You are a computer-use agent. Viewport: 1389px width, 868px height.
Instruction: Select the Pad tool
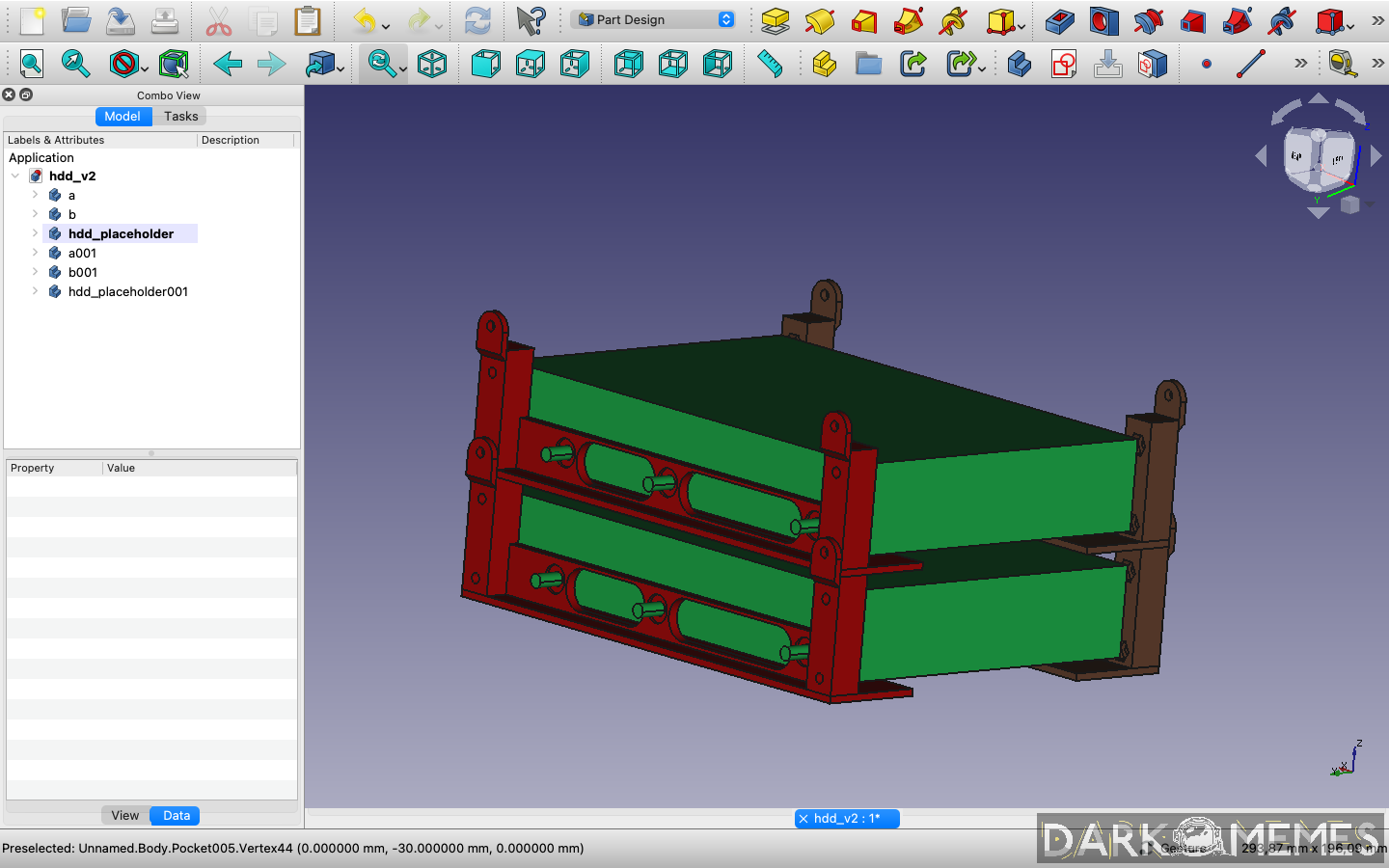776,20
